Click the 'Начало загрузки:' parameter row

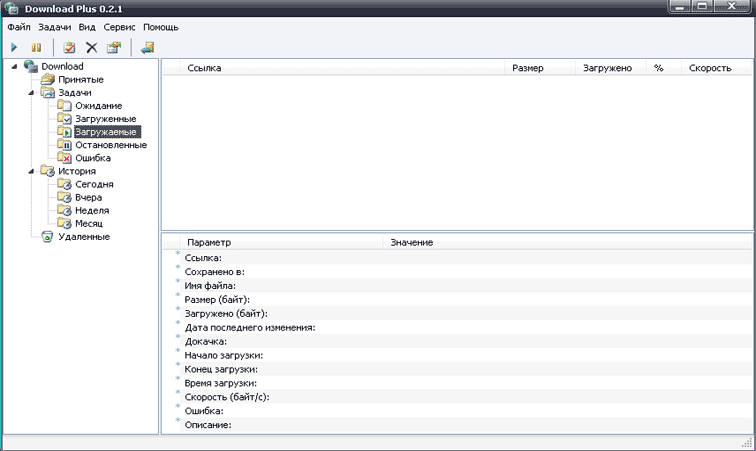click(x=458, y=355)
